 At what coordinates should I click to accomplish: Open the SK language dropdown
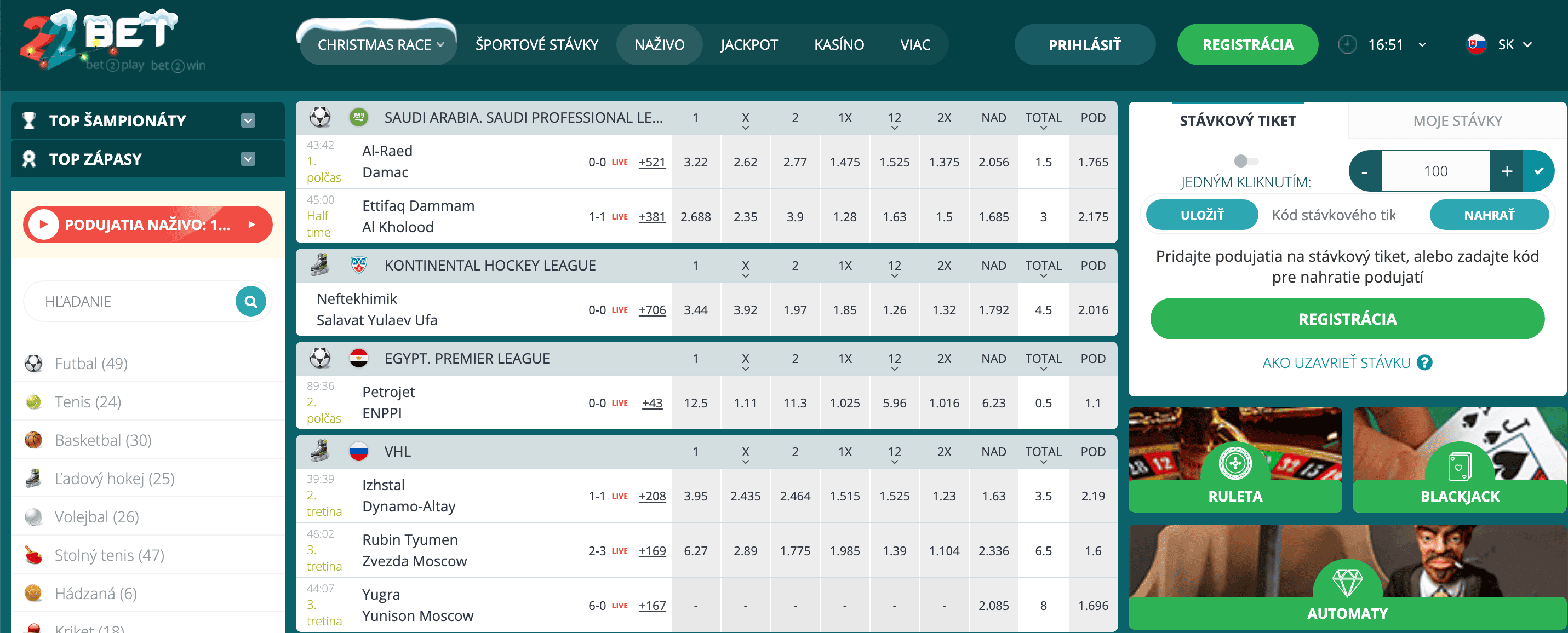coord(1514,45)
